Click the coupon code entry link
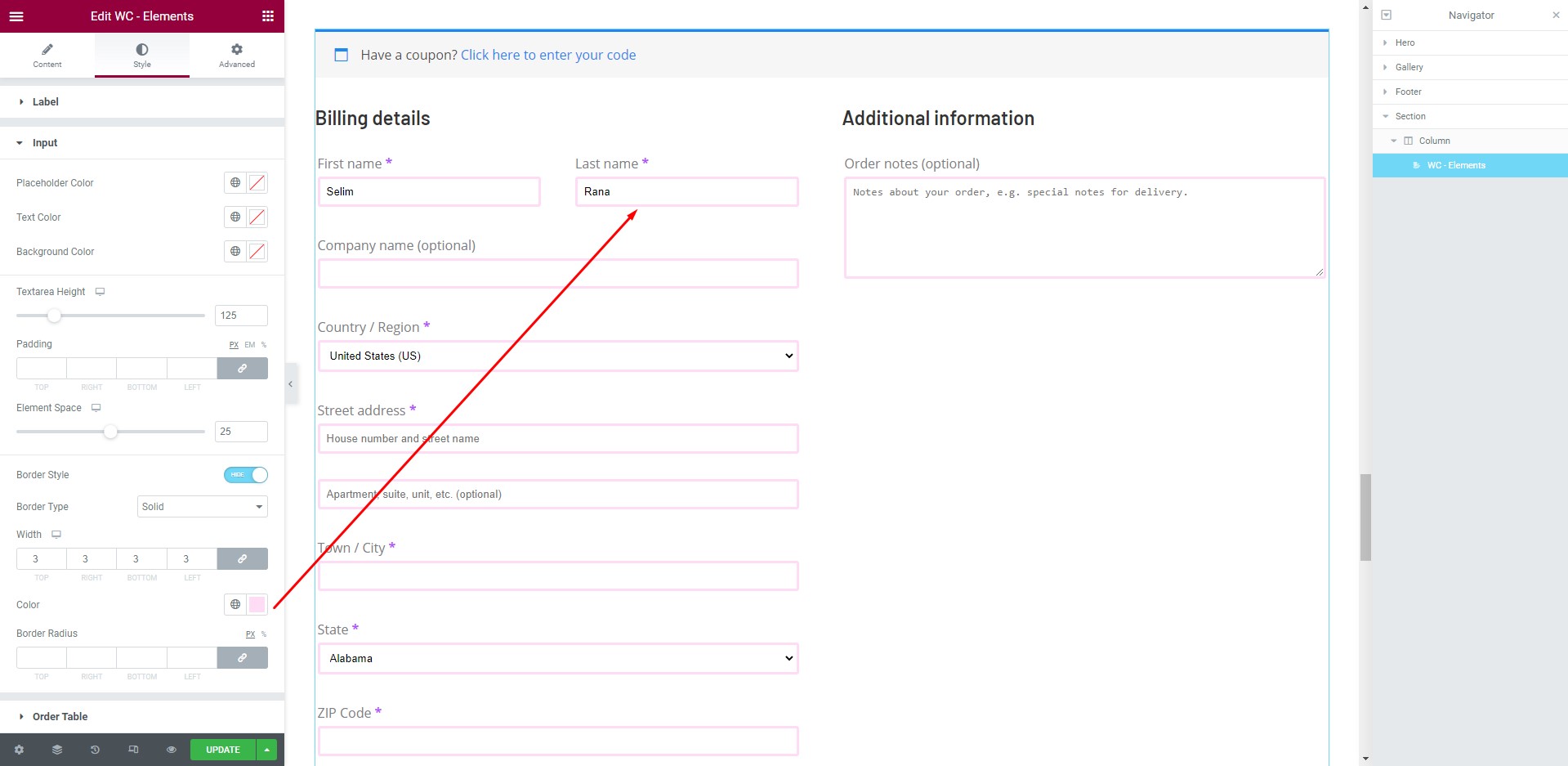 pyautogui.click(x=548, y=54)
